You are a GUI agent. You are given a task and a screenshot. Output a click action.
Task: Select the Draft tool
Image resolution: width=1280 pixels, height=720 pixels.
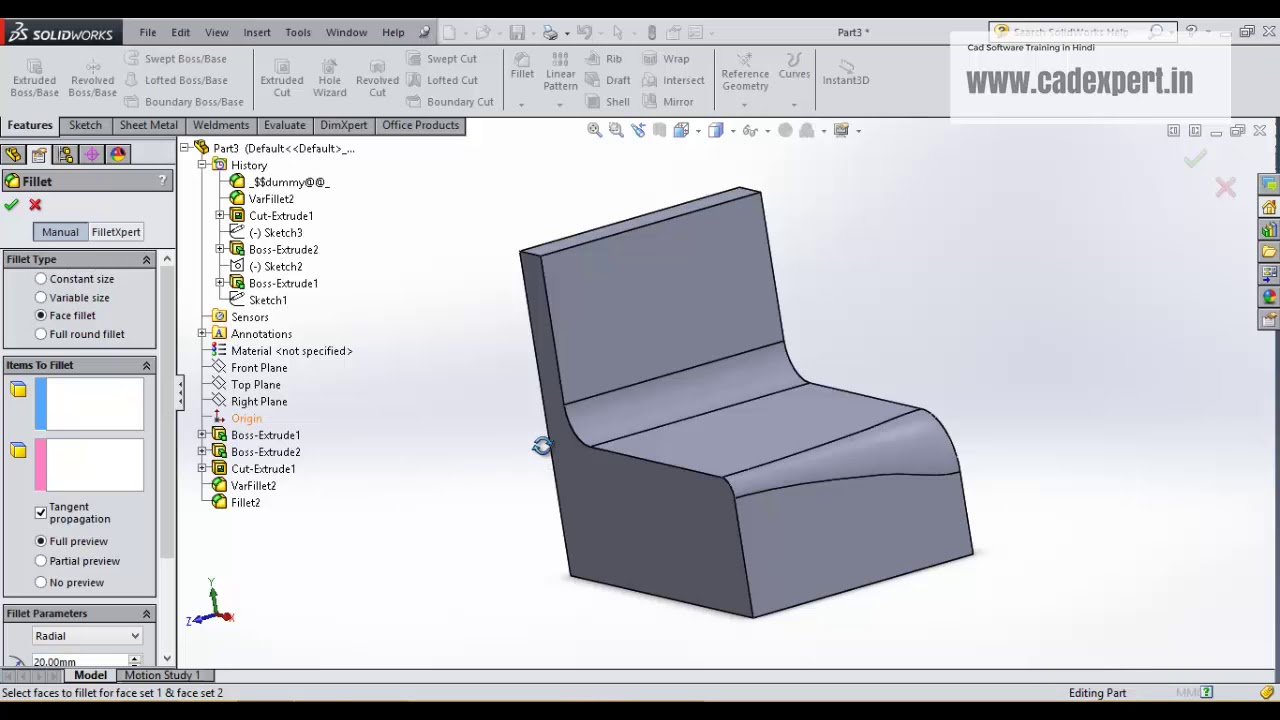pos(608,80)
